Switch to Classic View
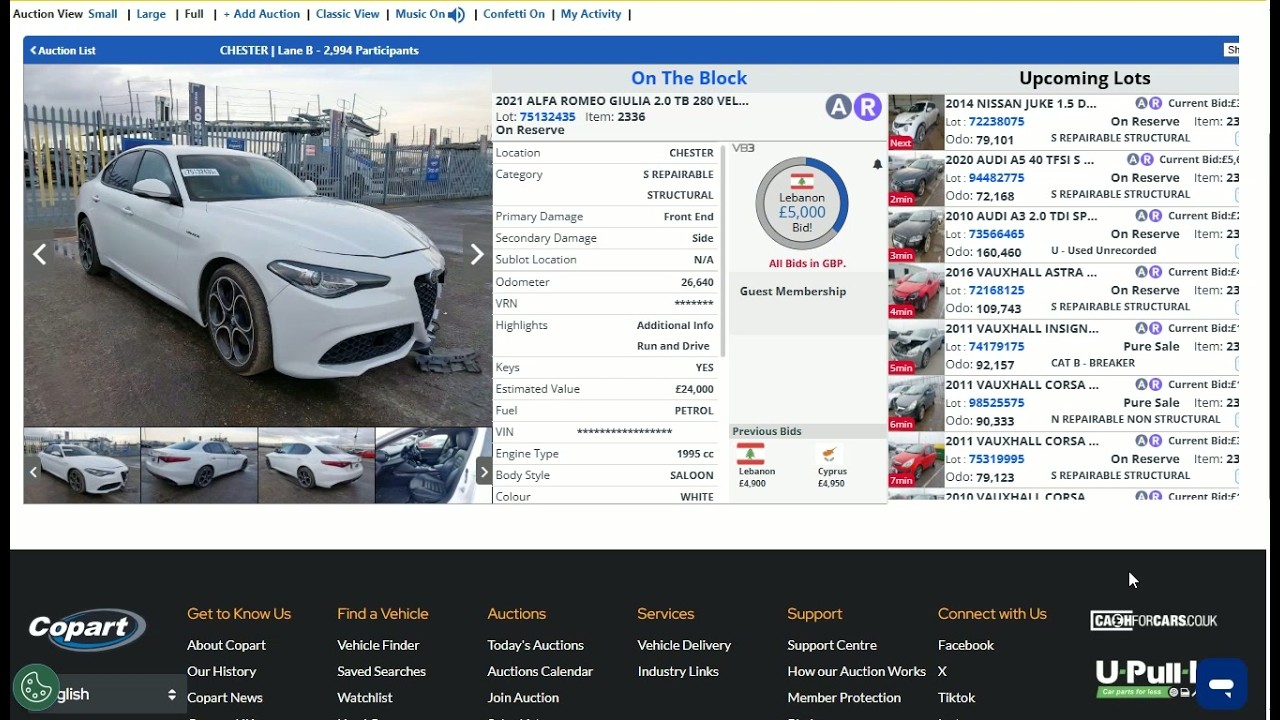The width and height of the screenshot is (1280, 720). click(348, 14)
